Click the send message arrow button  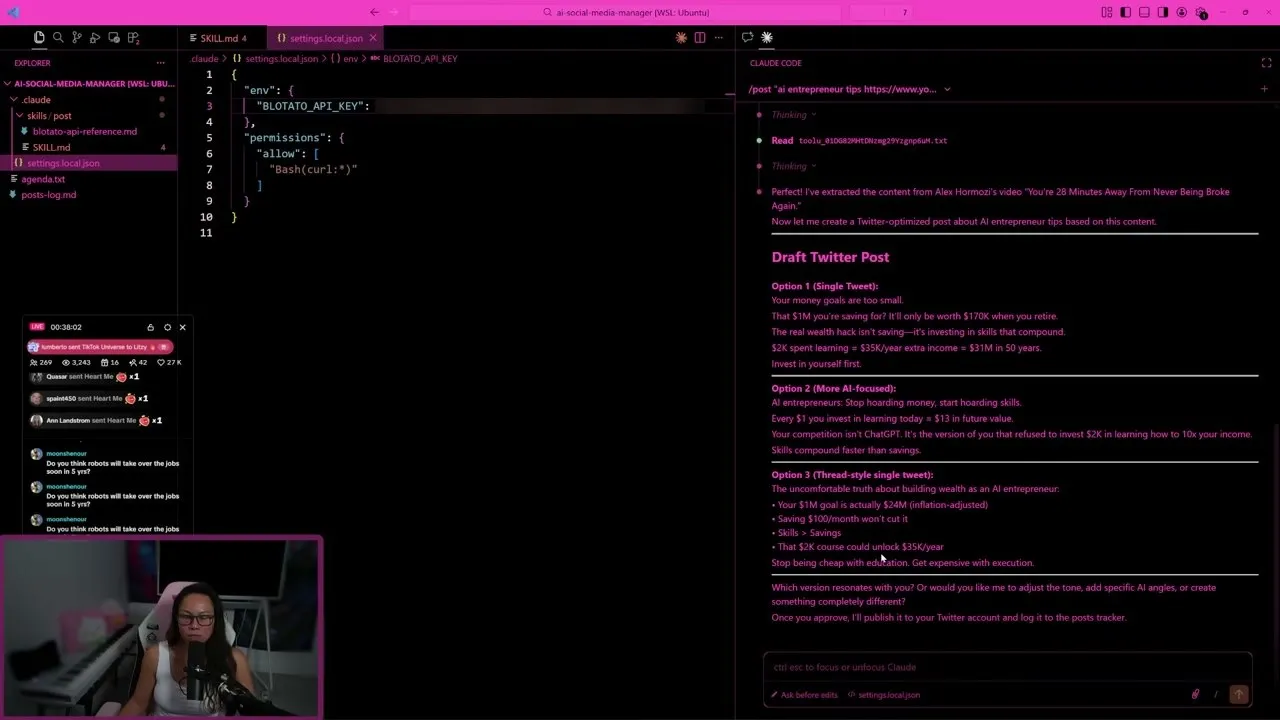[x=1238, y=694]
